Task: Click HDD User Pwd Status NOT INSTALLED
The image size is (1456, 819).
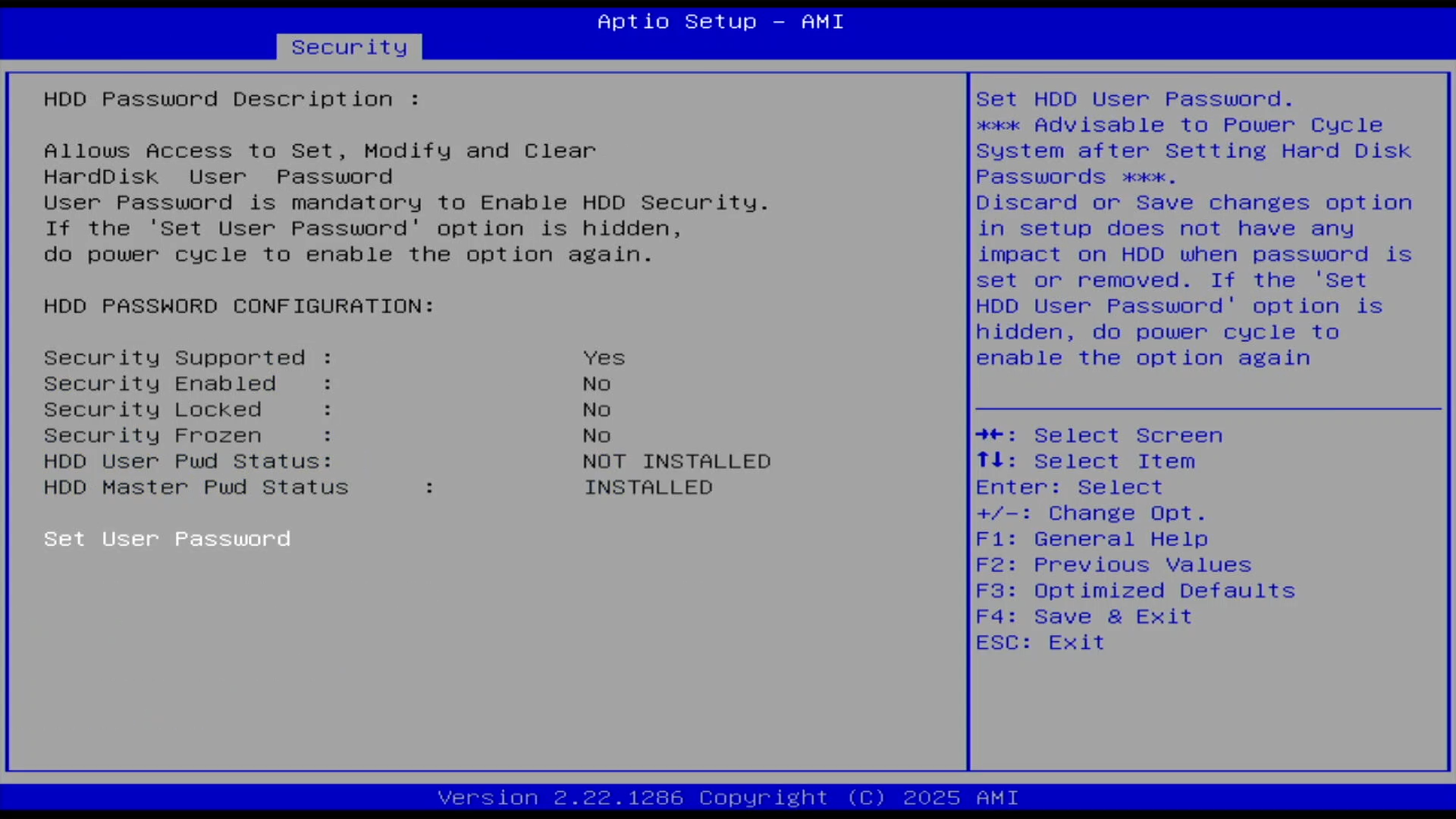Action: (x=676, y=461)
